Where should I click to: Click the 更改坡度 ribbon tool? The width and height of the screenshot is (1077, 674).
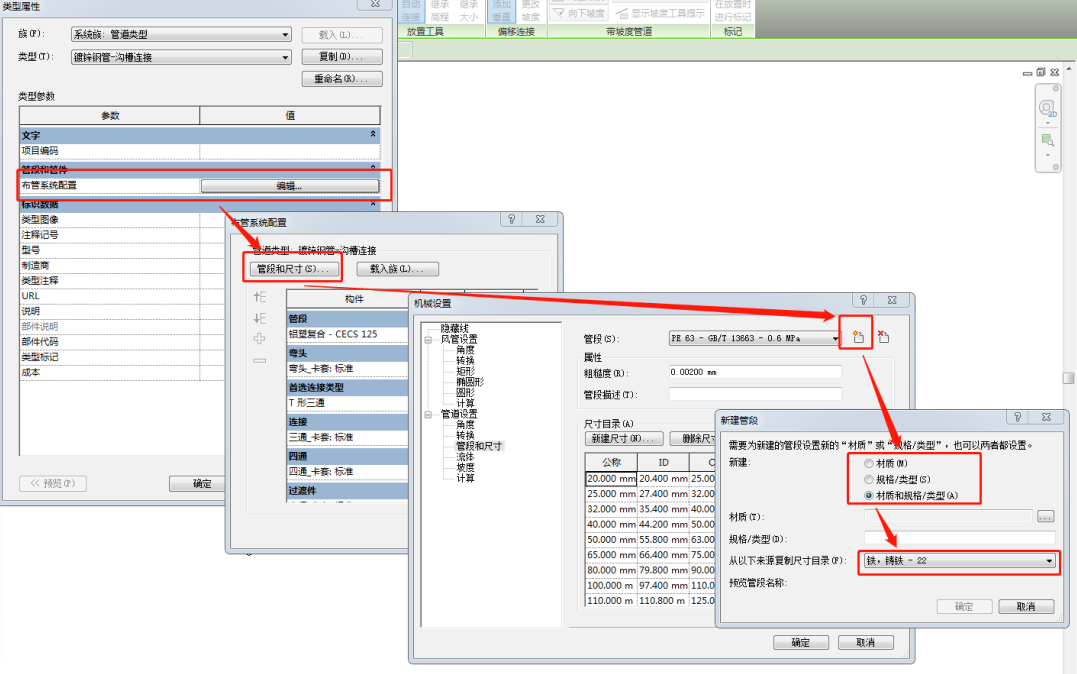coord(530,10)
